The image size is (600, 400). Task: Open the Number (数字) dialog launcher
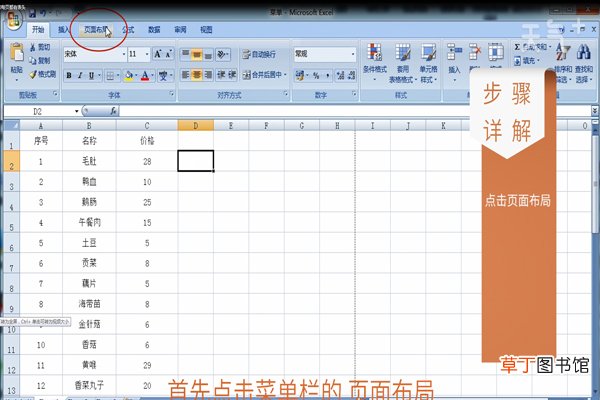[354, 94]
